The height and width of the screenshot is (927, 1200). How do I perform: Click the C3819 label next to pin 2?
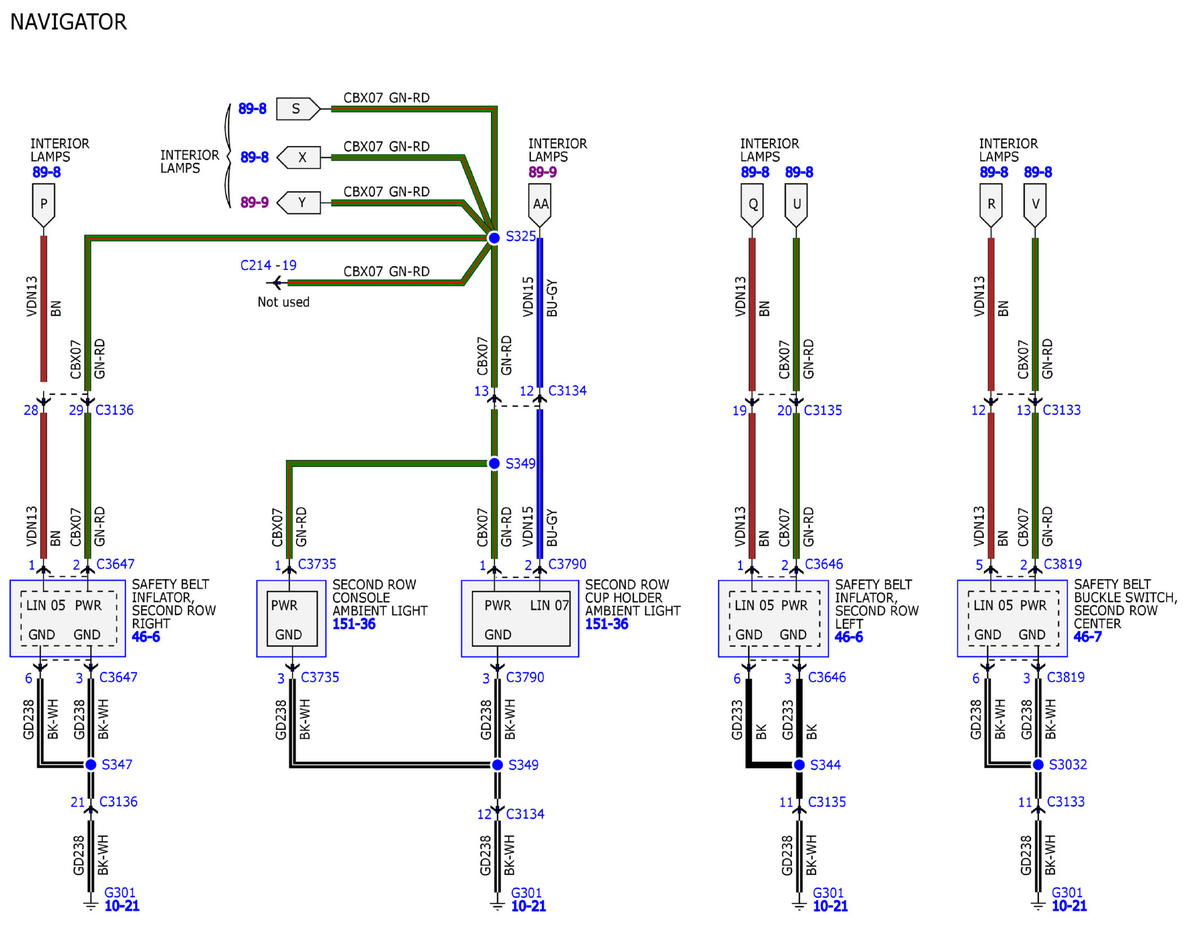coord(1064,564)
